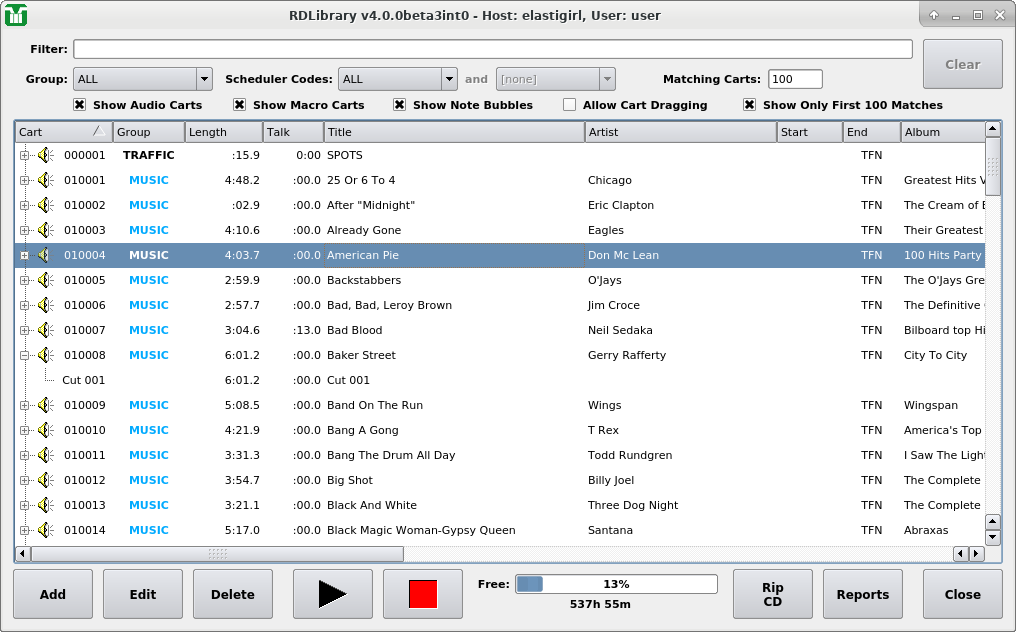Open the Reports button
The width and height of the screenshot is (1016, 632).
coord(862,594)
